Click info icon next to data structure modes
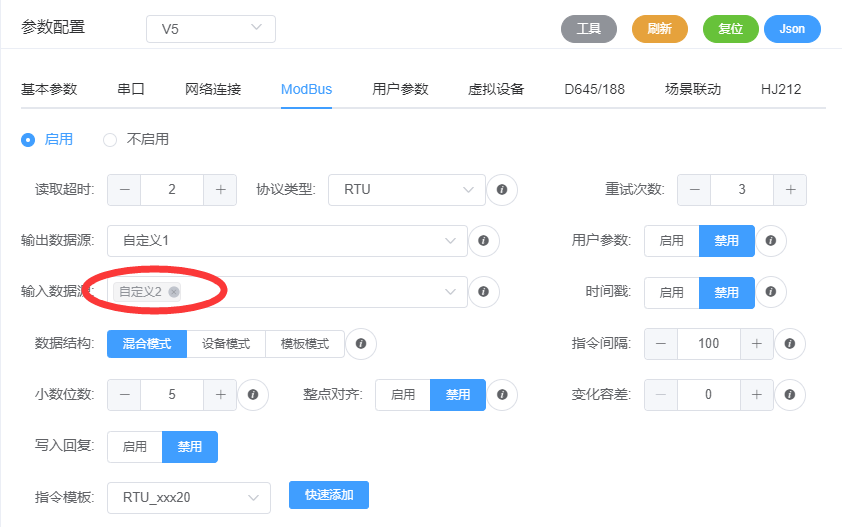Viewport: 842px width, 527px height. pyautogui.click(x=361, y=344)
